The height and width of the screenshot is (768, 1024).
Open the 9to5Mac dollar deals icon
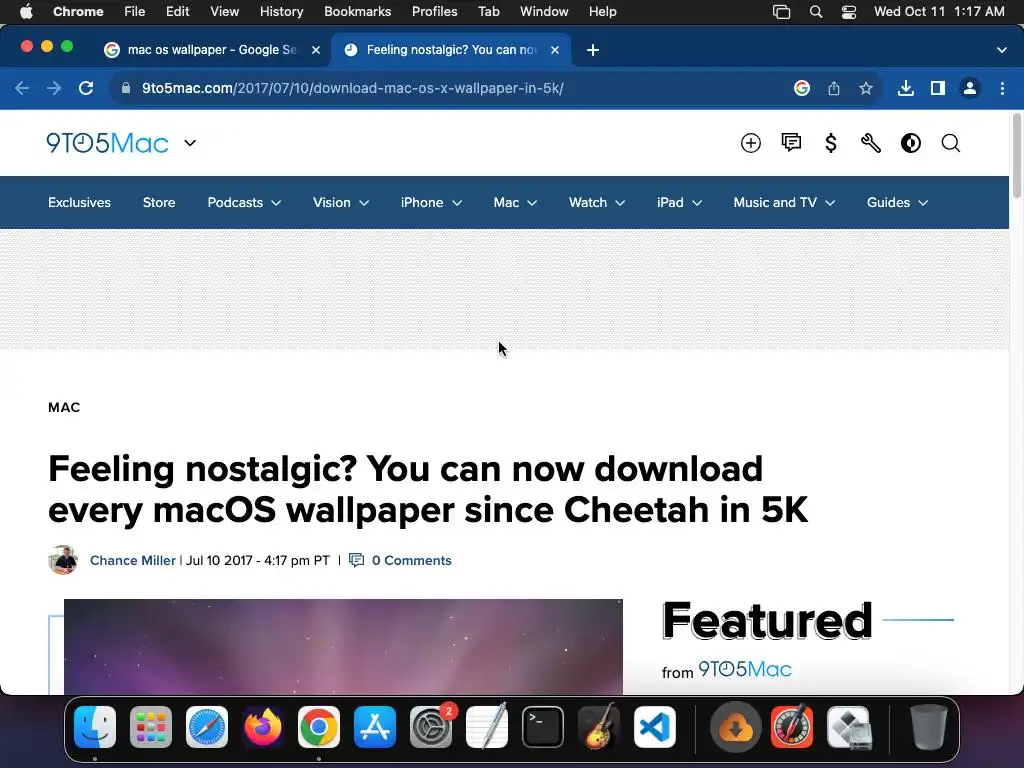[831, 143]
